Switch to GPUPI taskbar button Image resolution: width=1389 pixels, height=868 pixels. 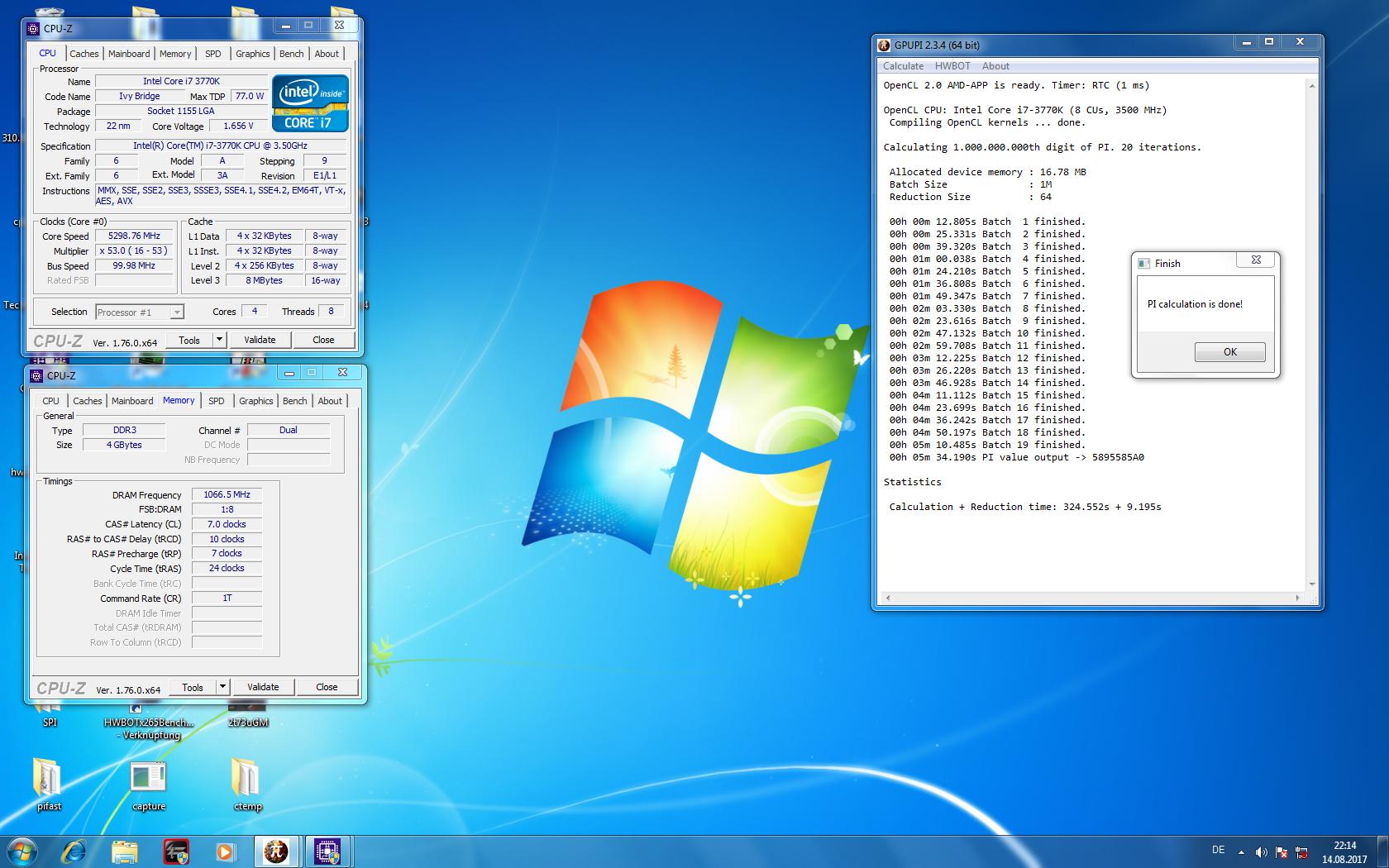click(x=276, y=851)
